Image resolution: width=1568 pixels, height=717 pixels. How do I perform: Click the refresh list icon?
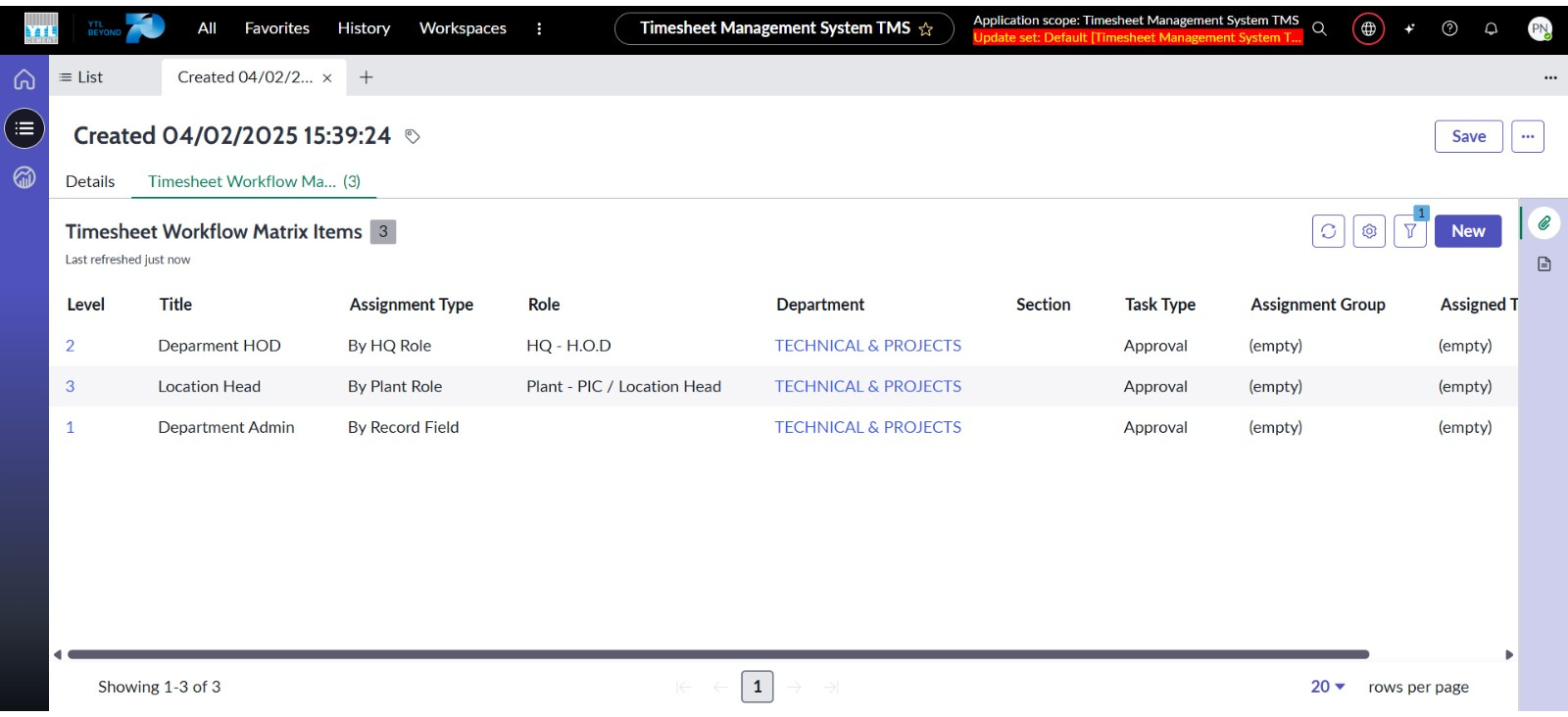1328,231
